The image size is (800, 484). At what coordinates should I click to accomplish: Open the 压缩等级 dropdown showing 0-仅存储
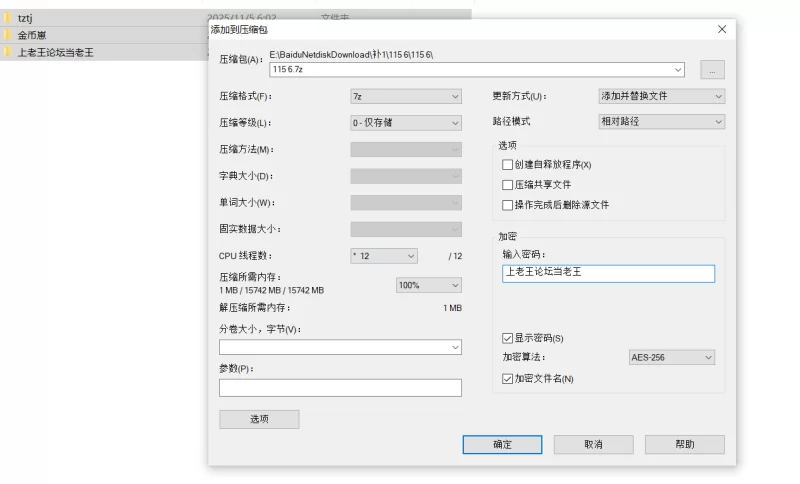coord(406,123)
